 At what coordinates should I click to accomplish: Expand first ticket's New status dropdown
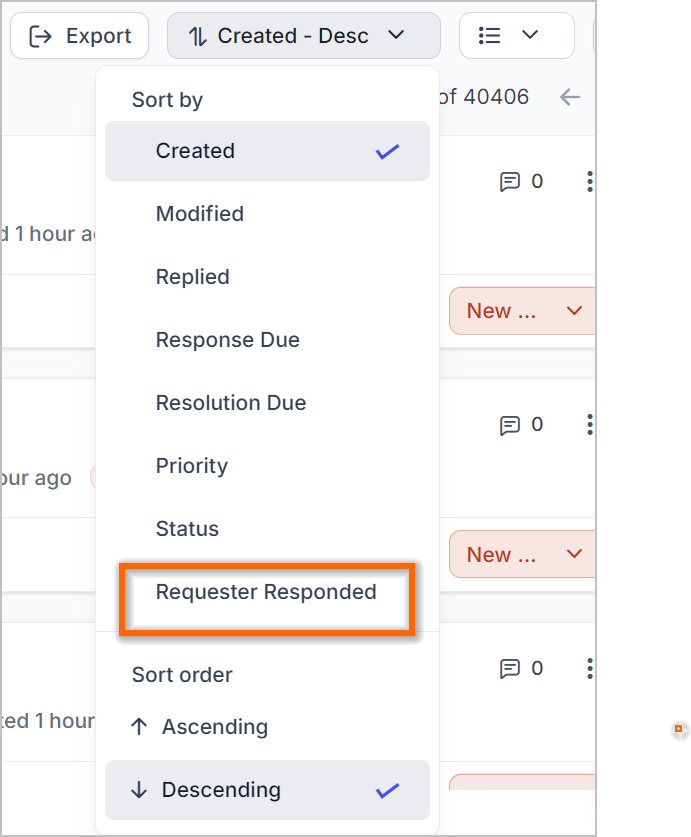pos(522,311)
